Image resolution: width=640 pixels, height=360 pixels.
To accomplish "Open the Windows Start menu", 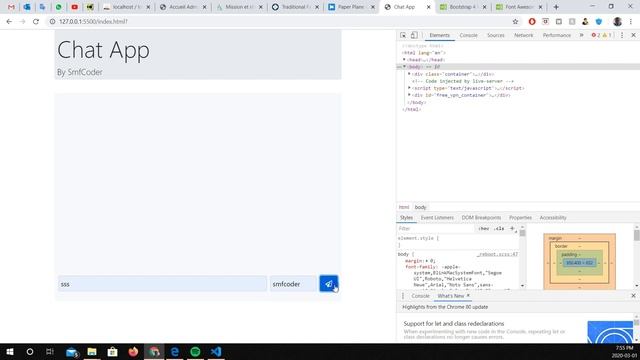I will 10,351.
